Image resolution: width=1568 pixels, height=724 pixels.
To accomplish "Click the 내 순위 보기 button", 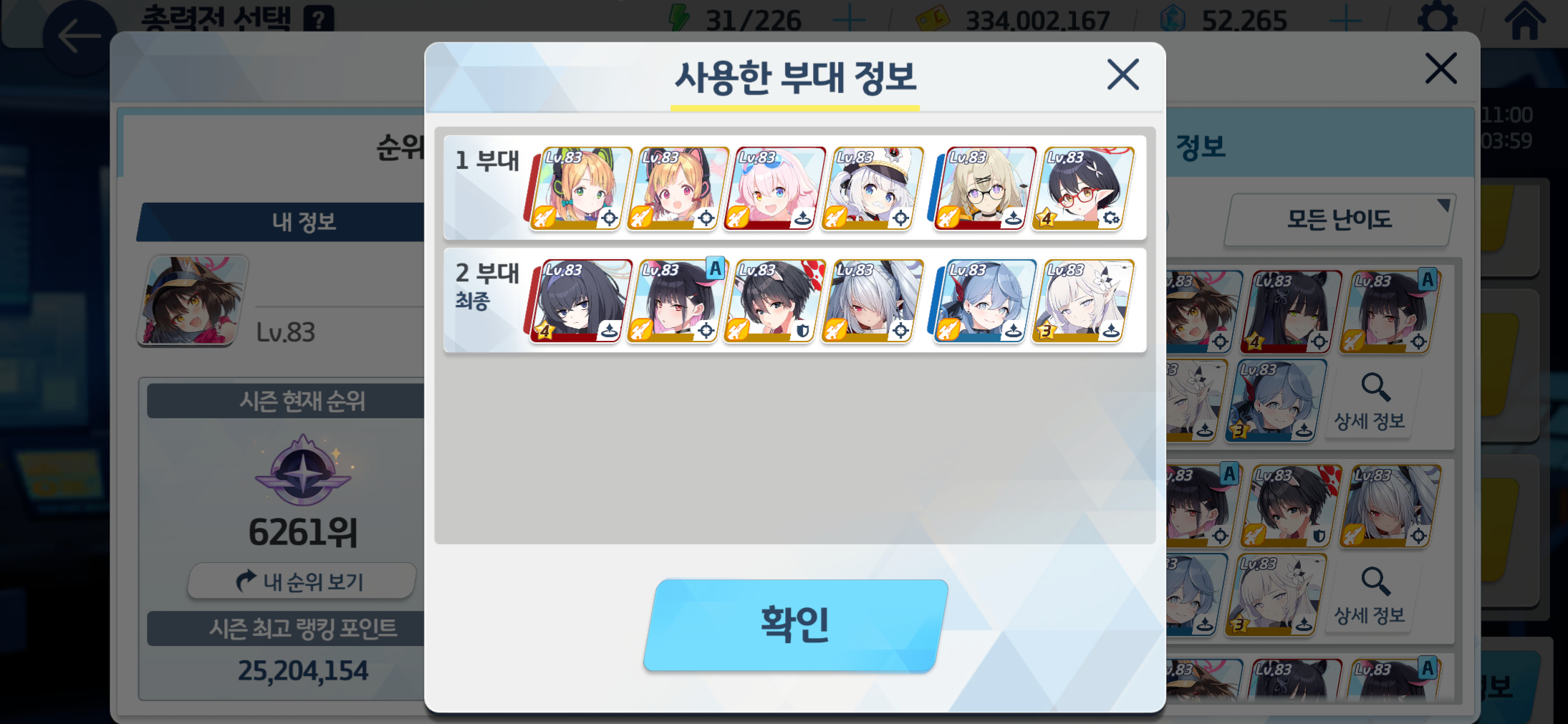I will (302, 581).
